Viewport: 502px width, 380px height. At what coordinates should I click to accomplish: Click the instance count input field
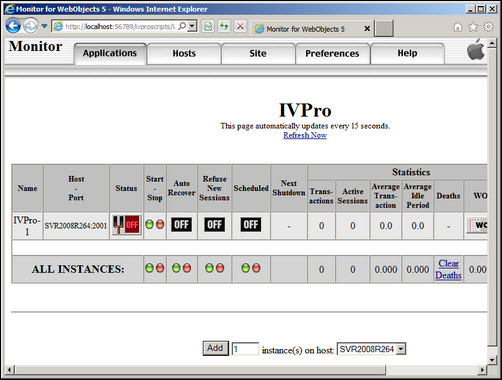[x=245, y=349]
